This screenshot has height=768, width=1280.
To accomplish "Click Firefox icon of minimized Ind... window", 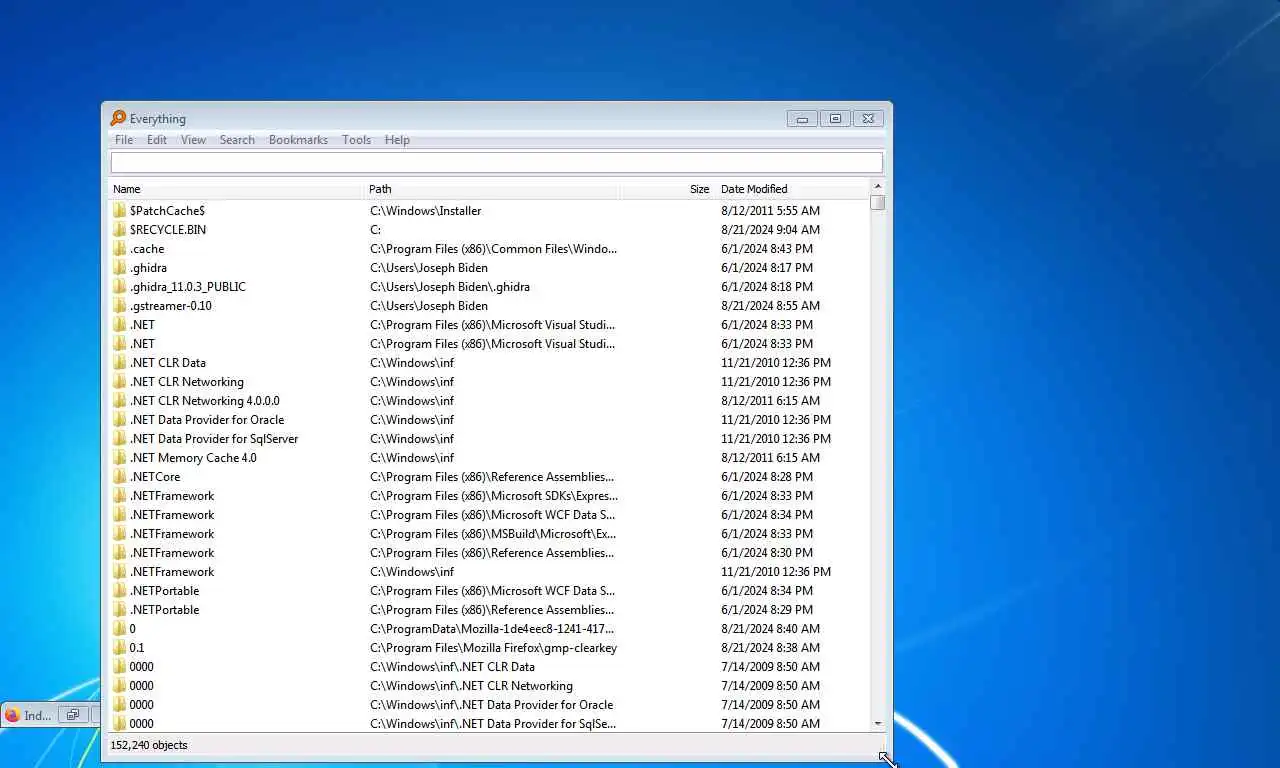I will (12, 715).
